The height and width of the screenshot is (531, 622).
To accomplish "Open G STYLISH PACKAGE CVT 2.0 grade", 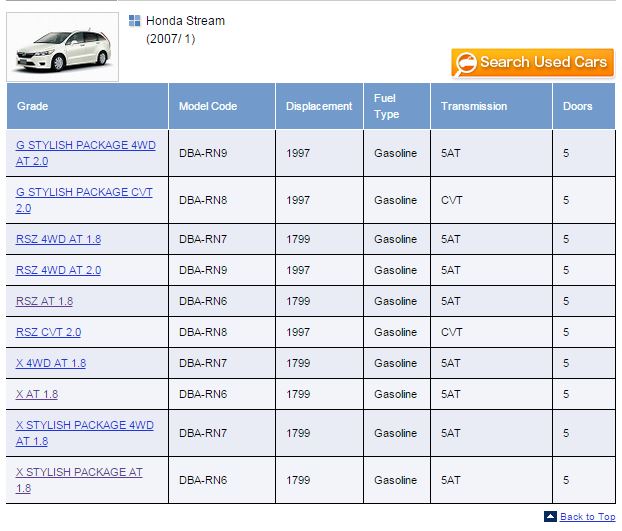I will [x=84, y=200].
